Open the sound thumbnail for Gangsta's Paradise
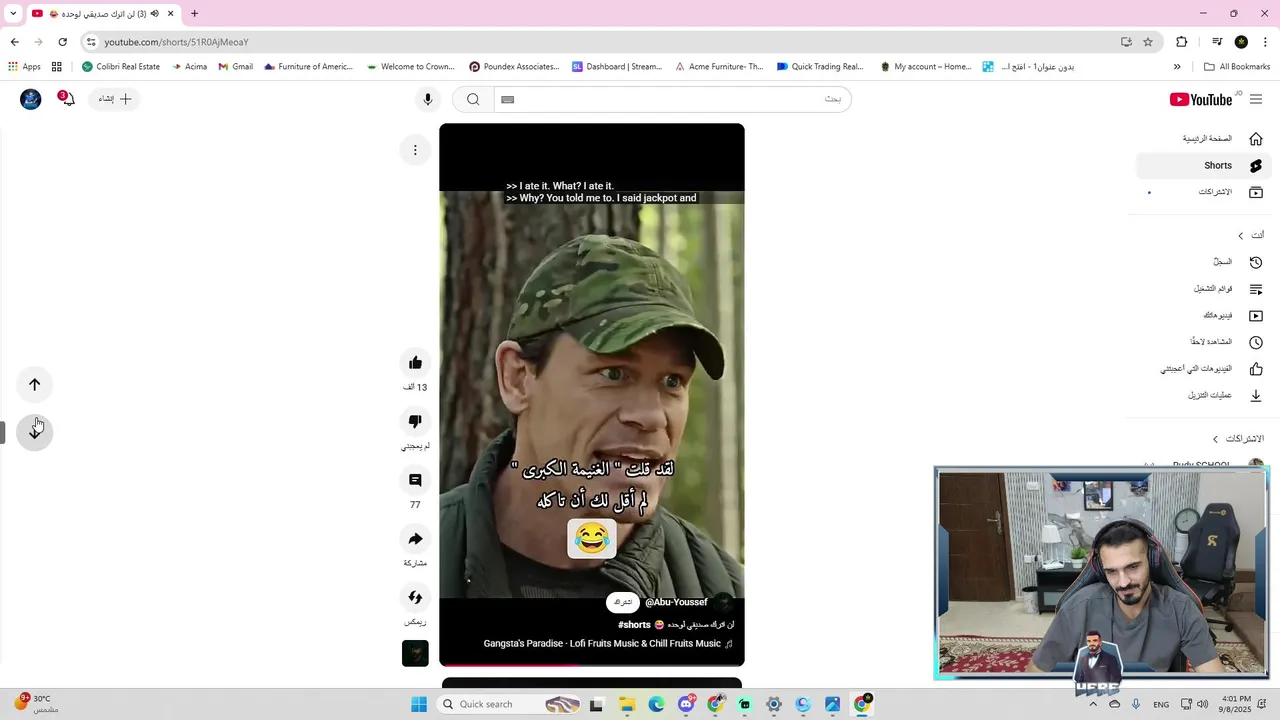Image resolution: width=1280 pixels, height=720 pixels. tap(415, 653)
